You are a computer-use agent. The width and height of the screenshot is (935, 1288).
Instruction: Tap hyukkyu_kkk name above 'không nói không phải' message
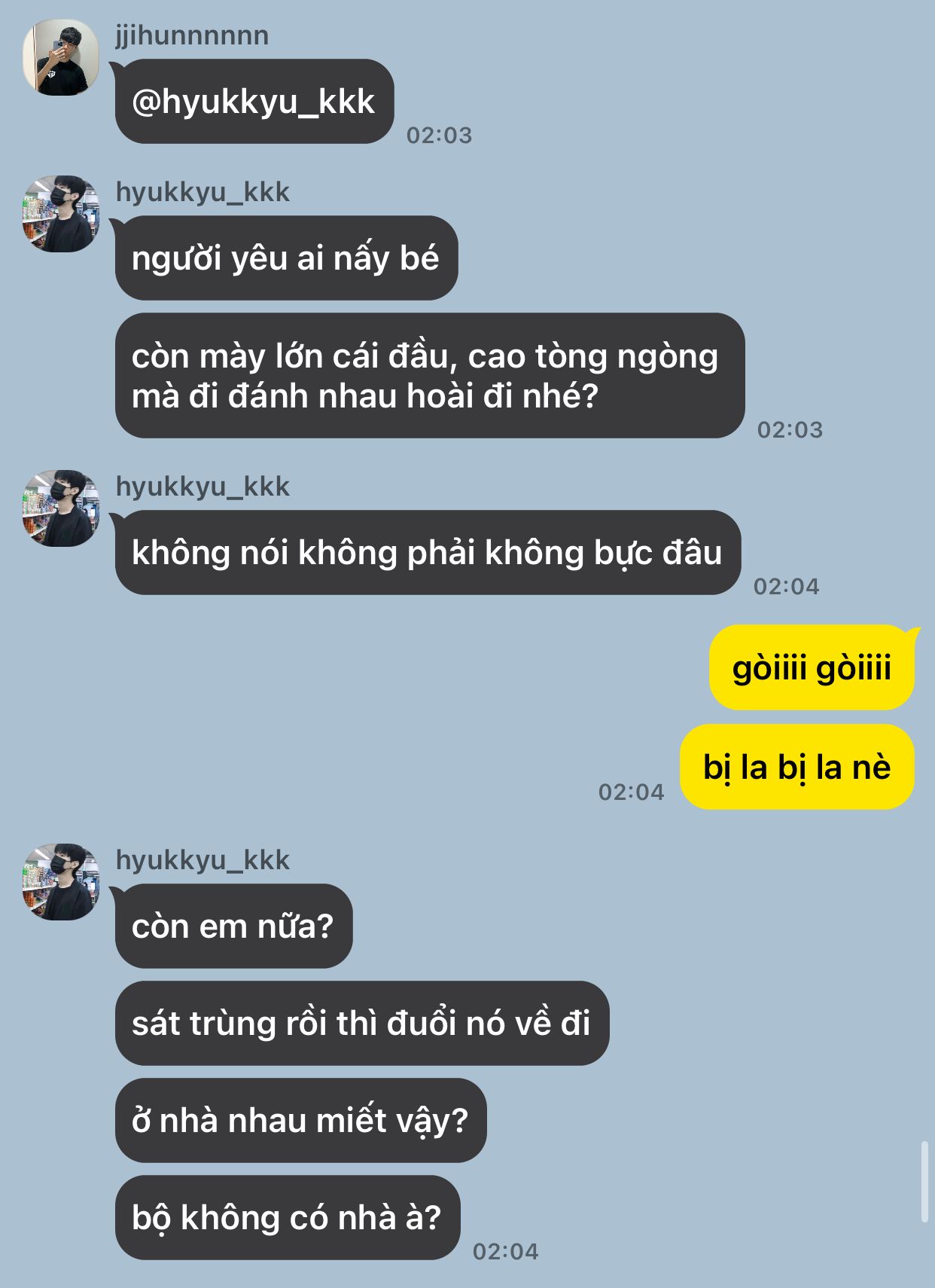tap(203, 487)
